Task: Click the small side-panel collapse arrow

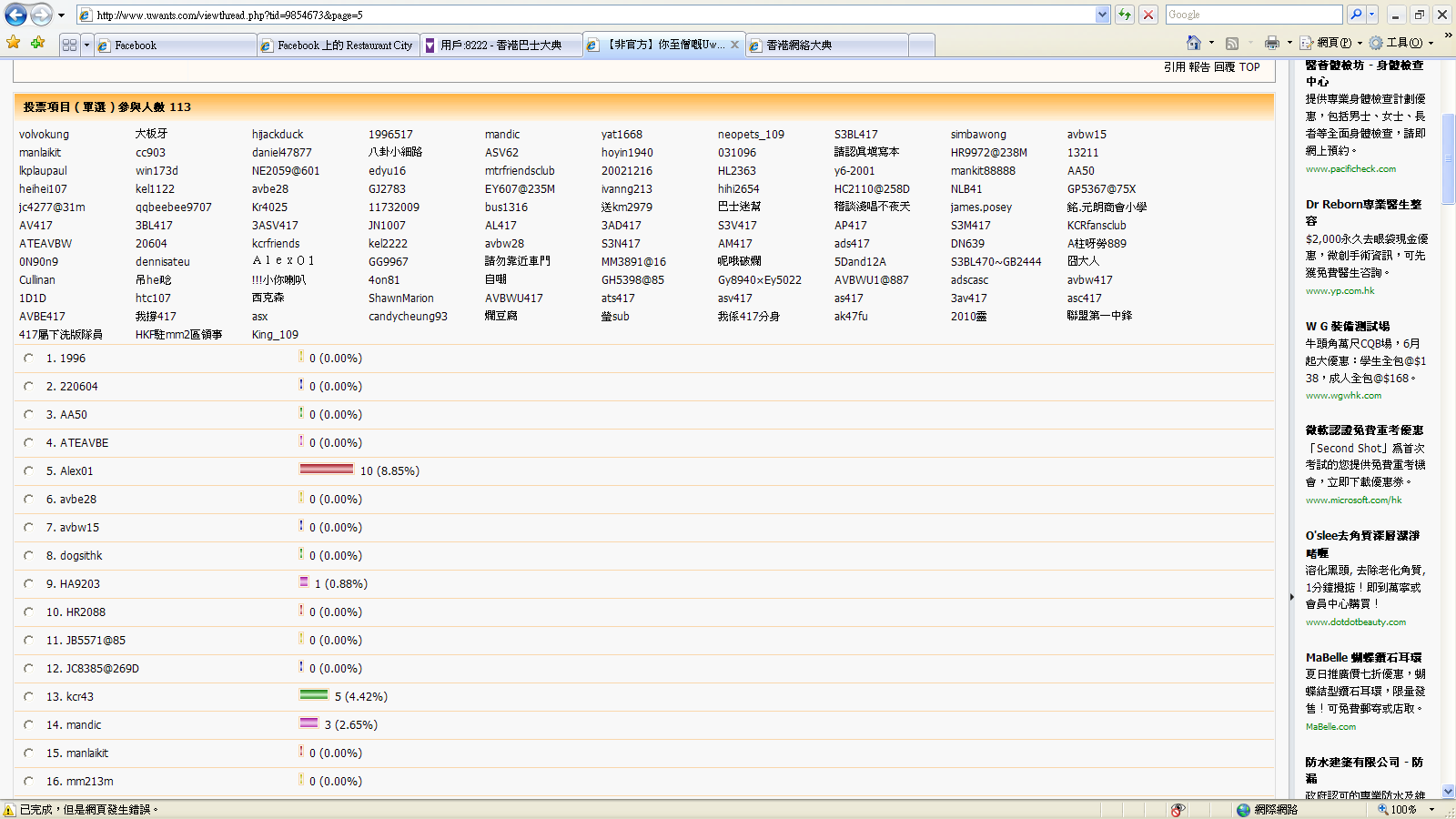Action: click(x=1291, y=597)
